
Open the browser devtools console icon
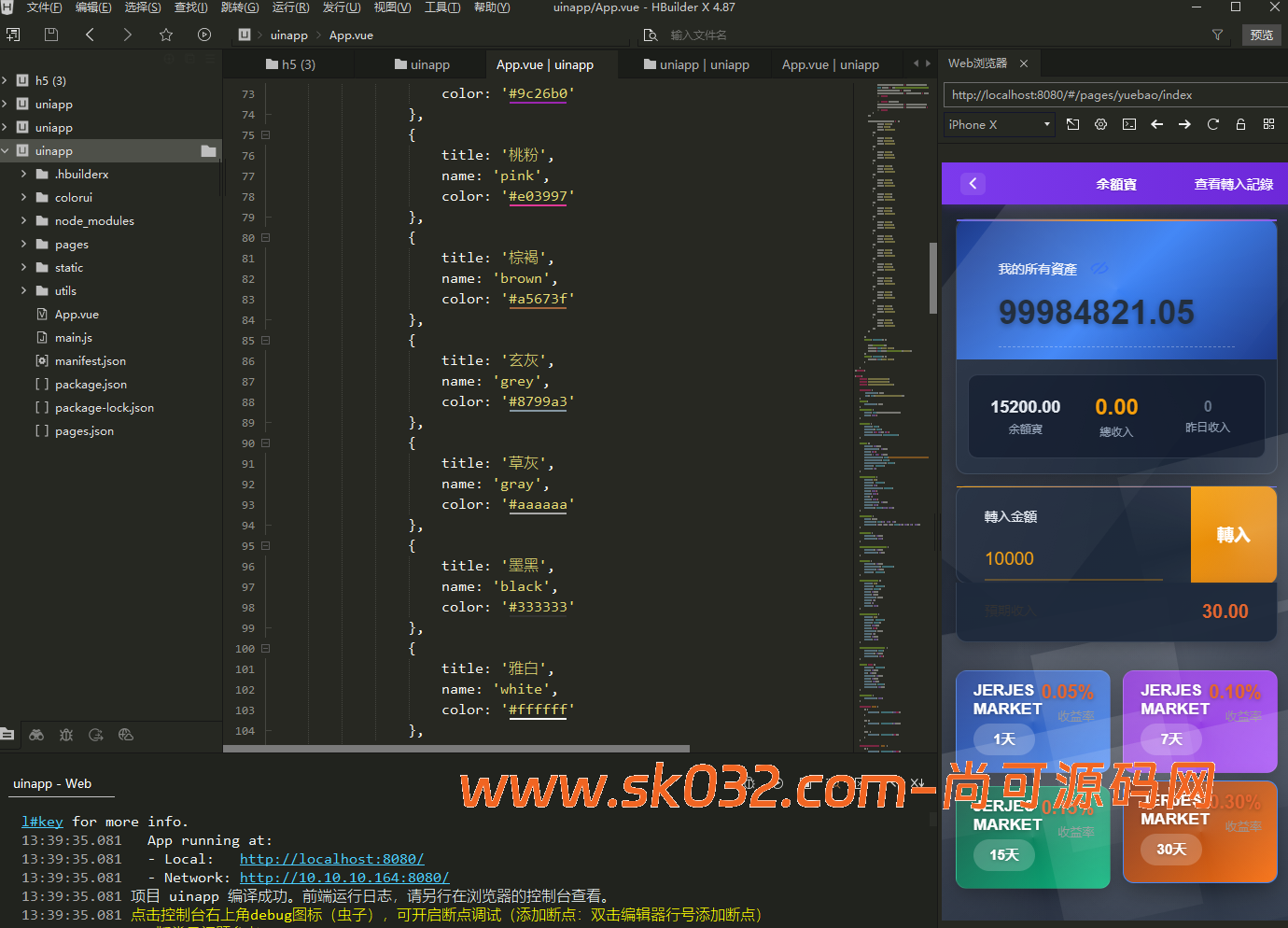point(1129,124)
